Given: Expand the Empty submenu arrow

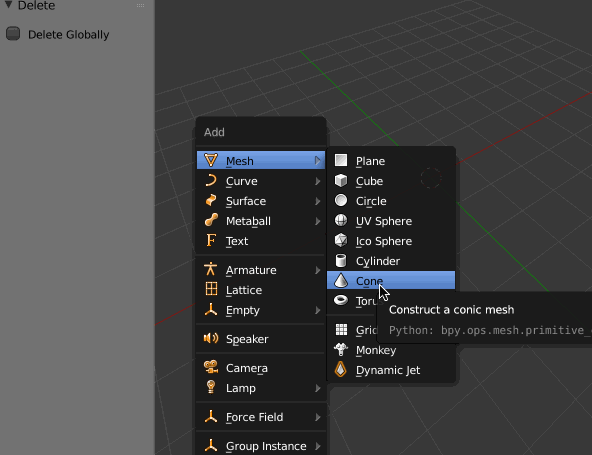Looking at the screenshot, I should coord(318,310).
